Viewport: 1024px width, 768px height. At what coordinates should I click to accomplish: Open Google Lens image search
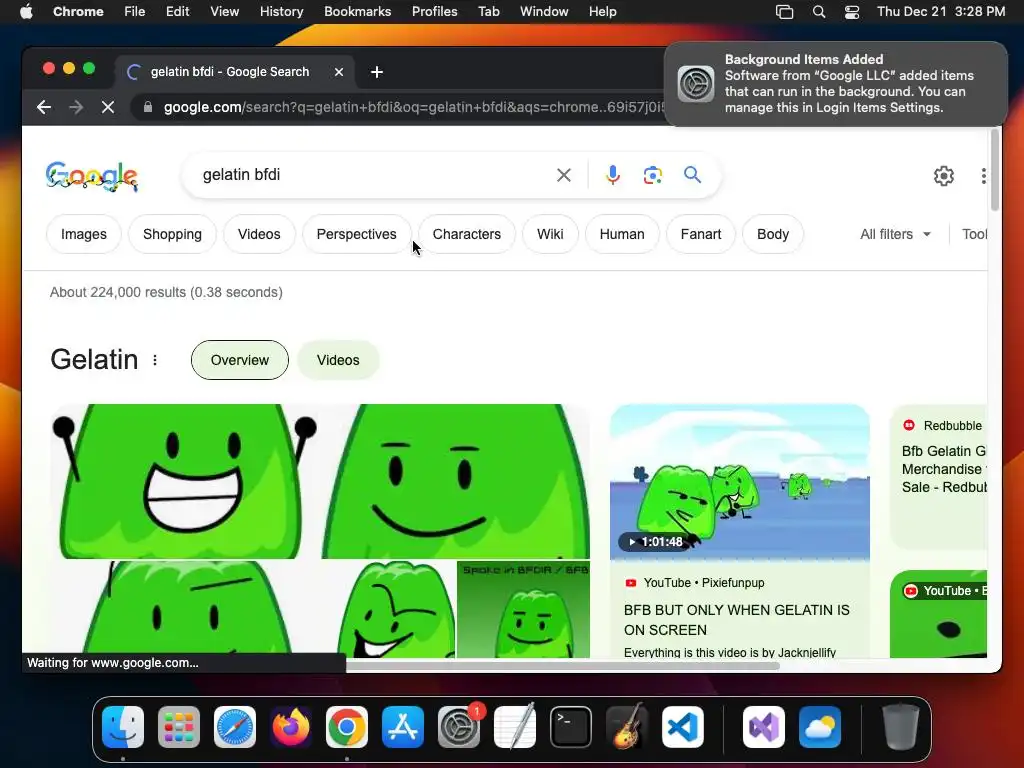[x=652, y=175]
